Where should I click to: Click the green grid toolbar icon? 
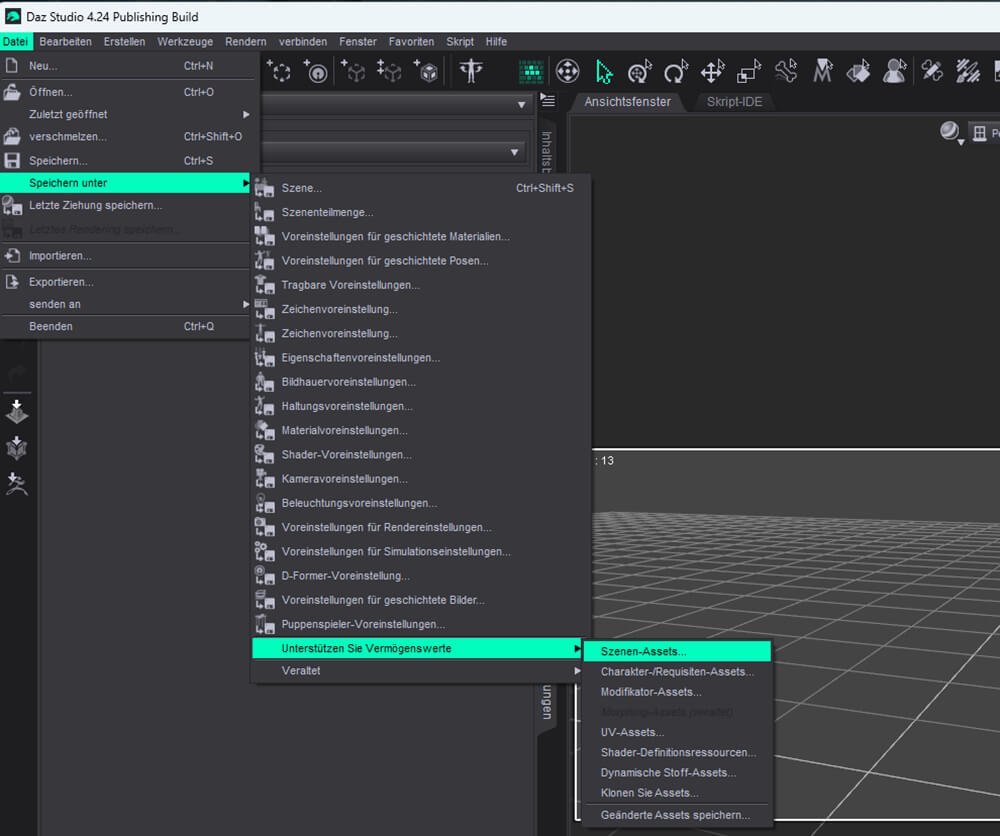pyautogui.click(x=531, y=71)
